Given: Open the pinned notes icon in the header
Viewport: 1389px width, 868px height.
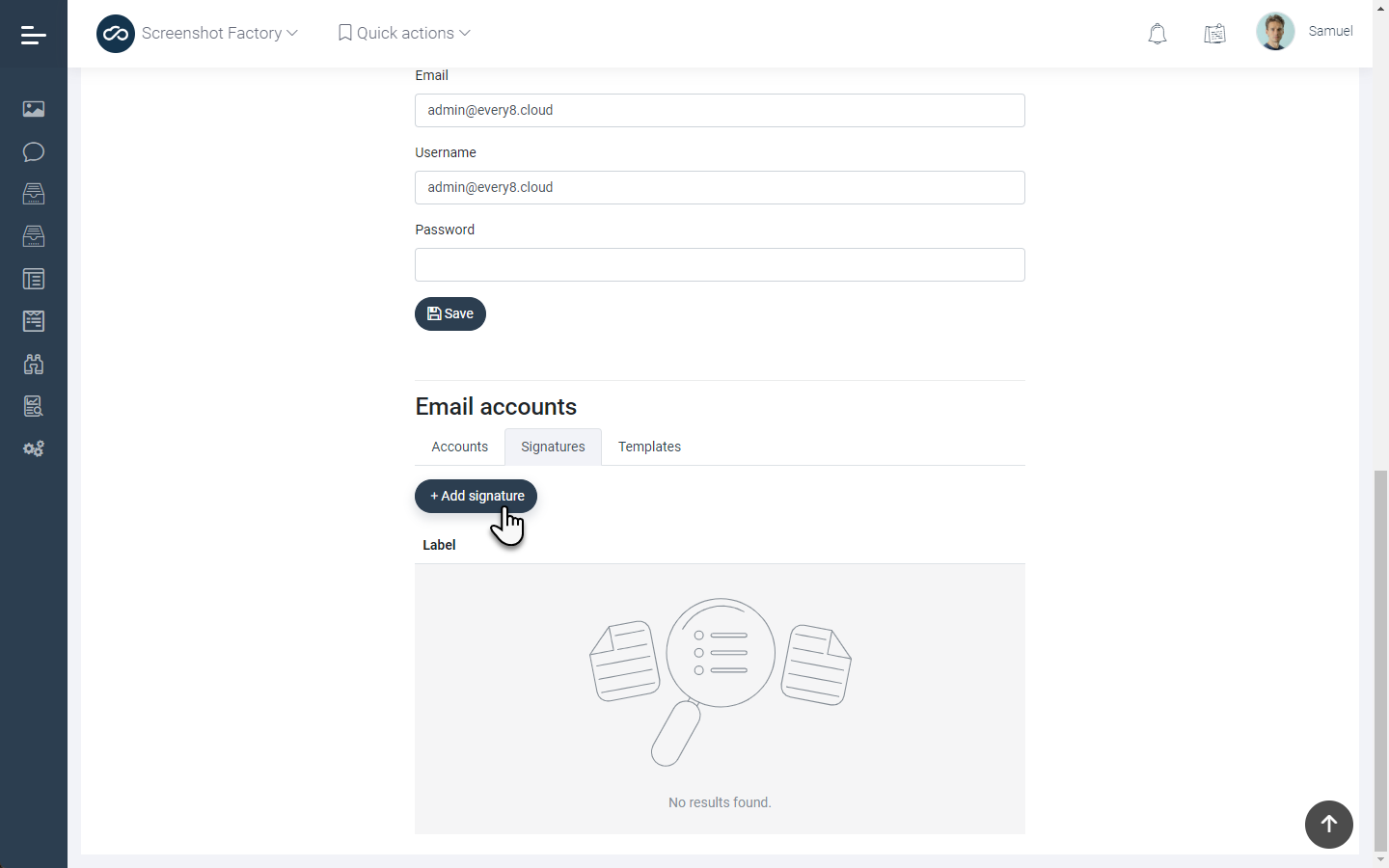Looking at the screenshot, I should pyautogui.click(x=1214, y=34).
